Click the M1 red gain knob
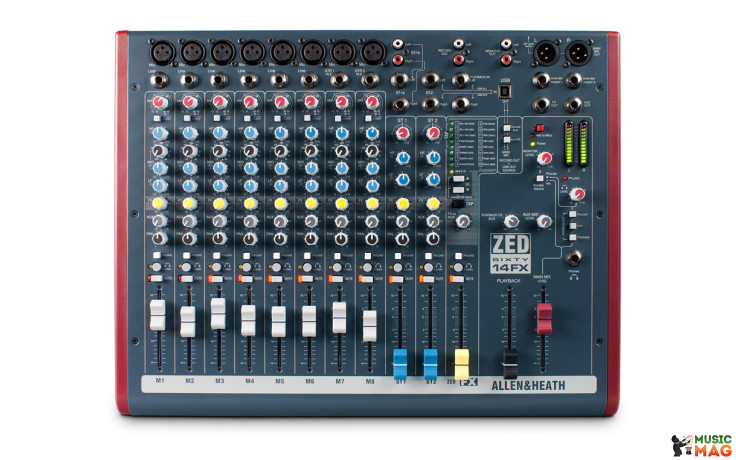This screenshot has width=736, height=460. [x=160, y=102]
